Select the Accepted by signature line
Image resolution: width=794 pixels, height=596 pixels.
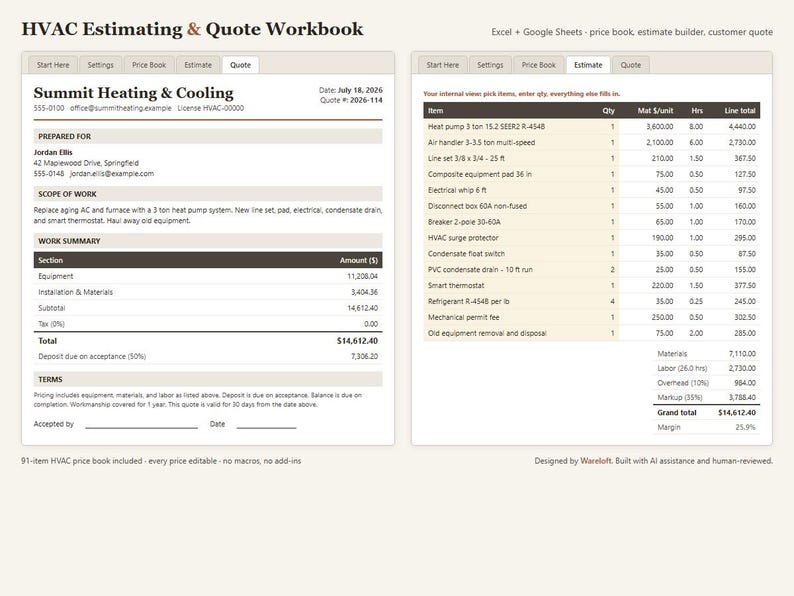click(141, 425)
